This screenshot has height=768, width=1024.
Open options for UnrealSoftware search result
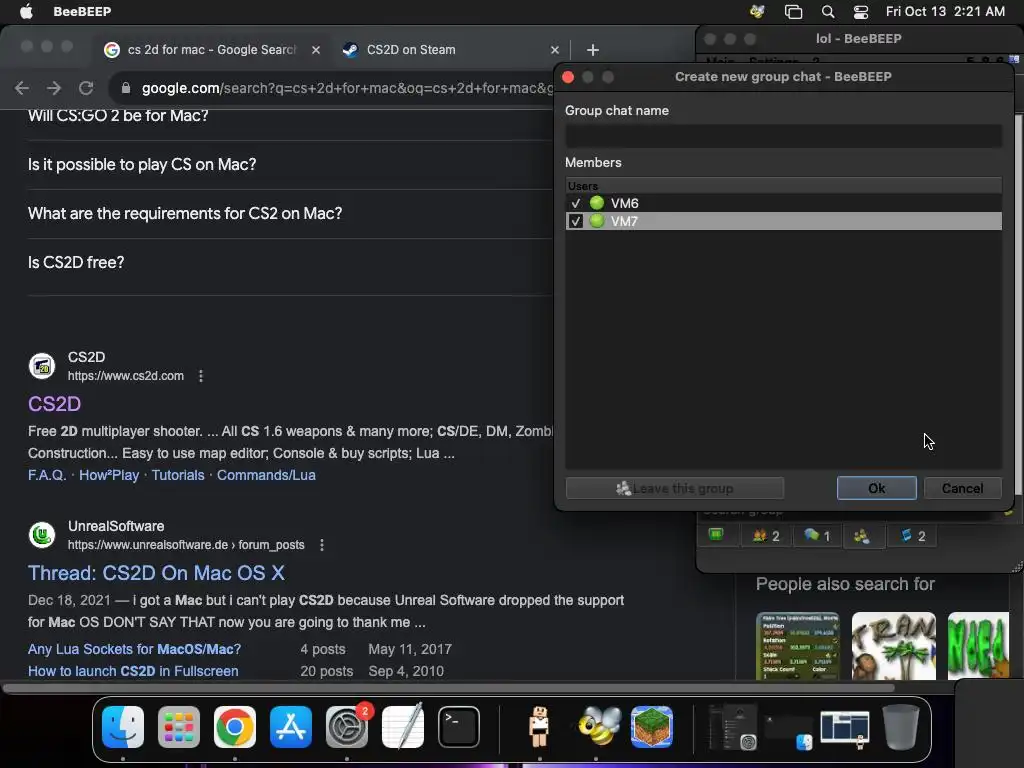pos(322,545)
